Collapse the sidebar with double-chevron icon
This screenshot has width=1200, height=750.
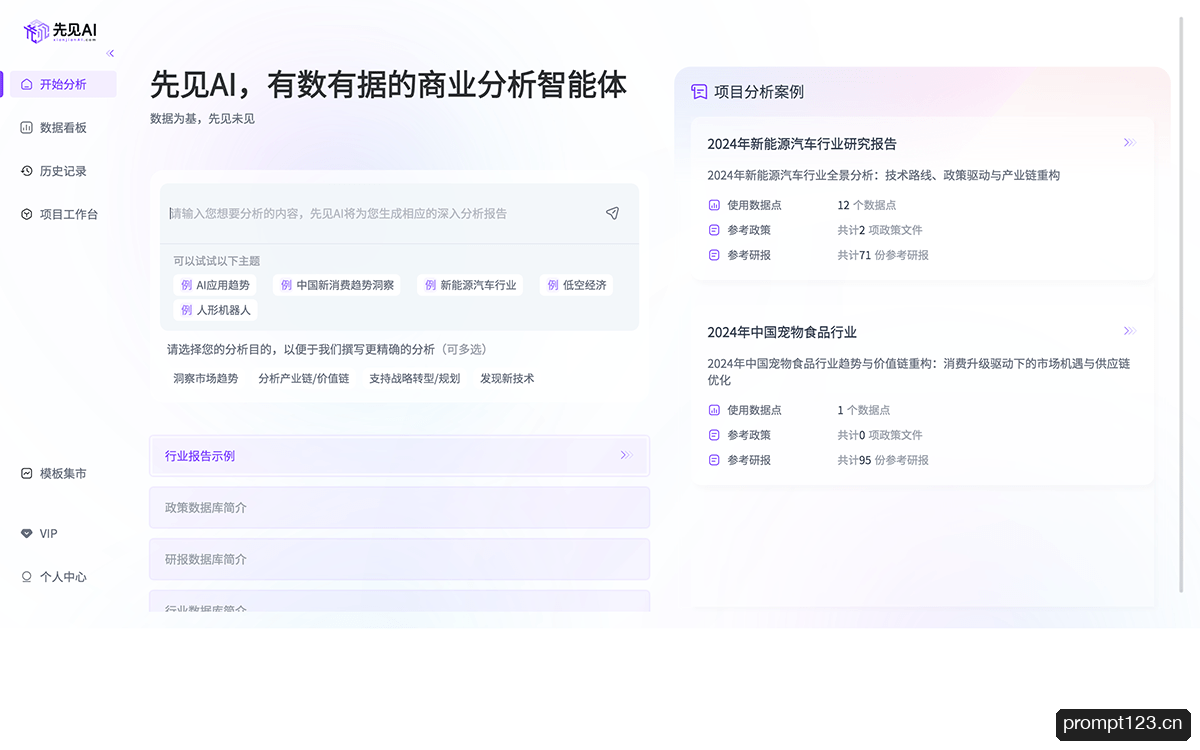(110, 53)
